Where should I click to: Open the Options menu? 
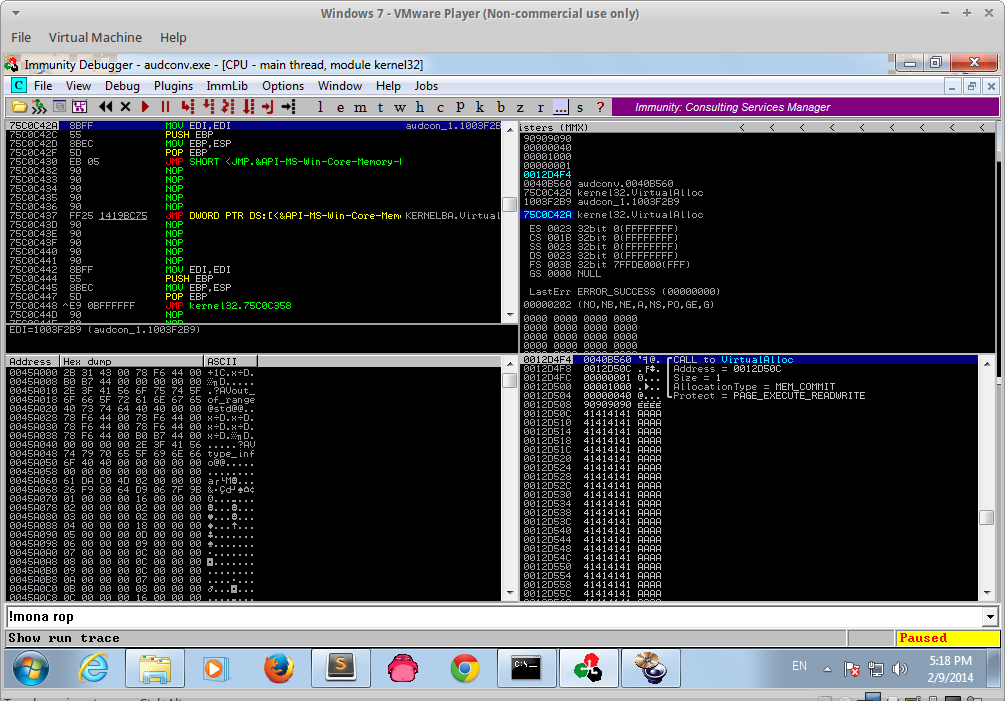pyautogui.click(x=283, y=86)
